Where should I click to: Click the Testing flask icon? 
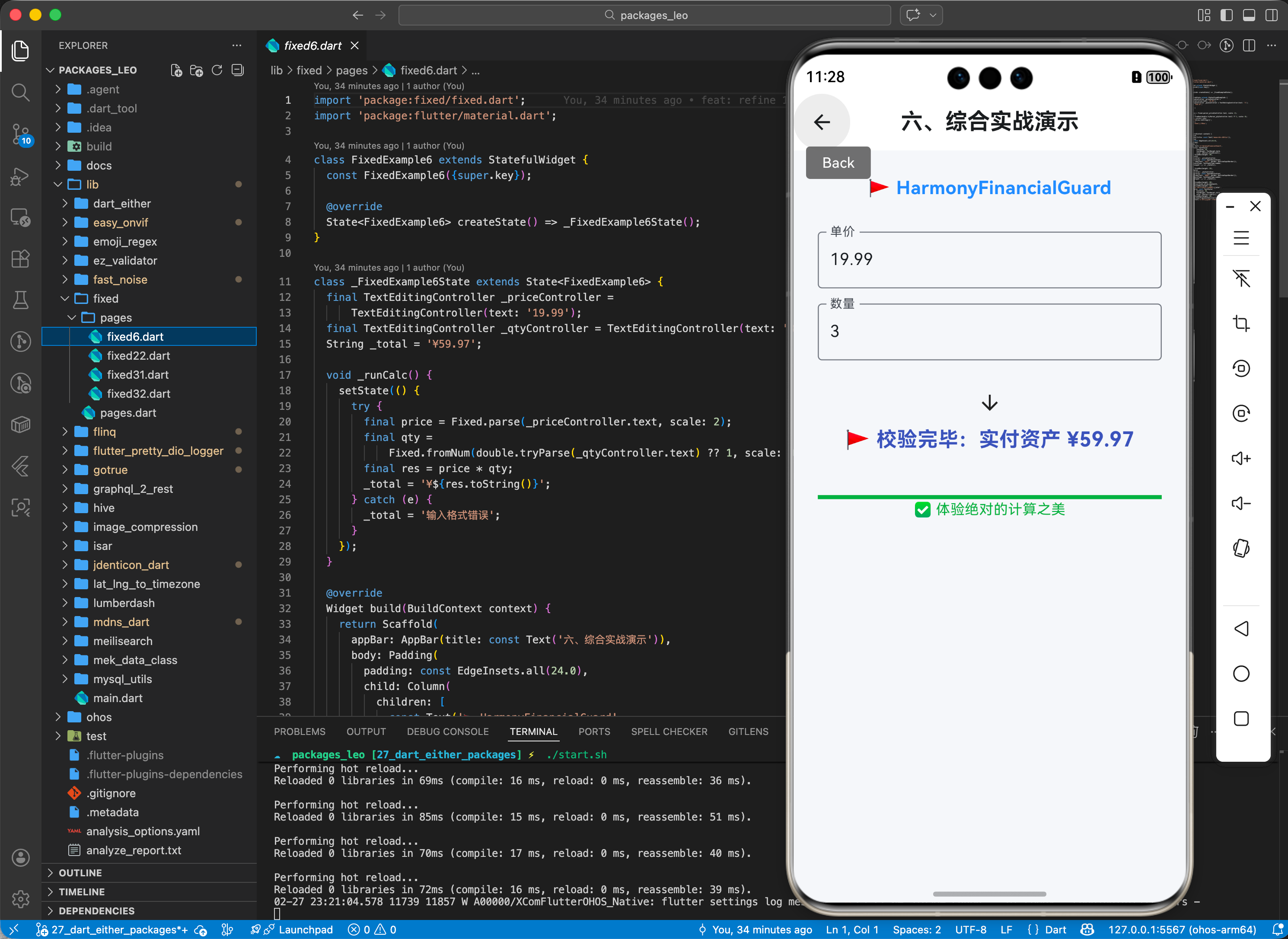tap(20, 300)
